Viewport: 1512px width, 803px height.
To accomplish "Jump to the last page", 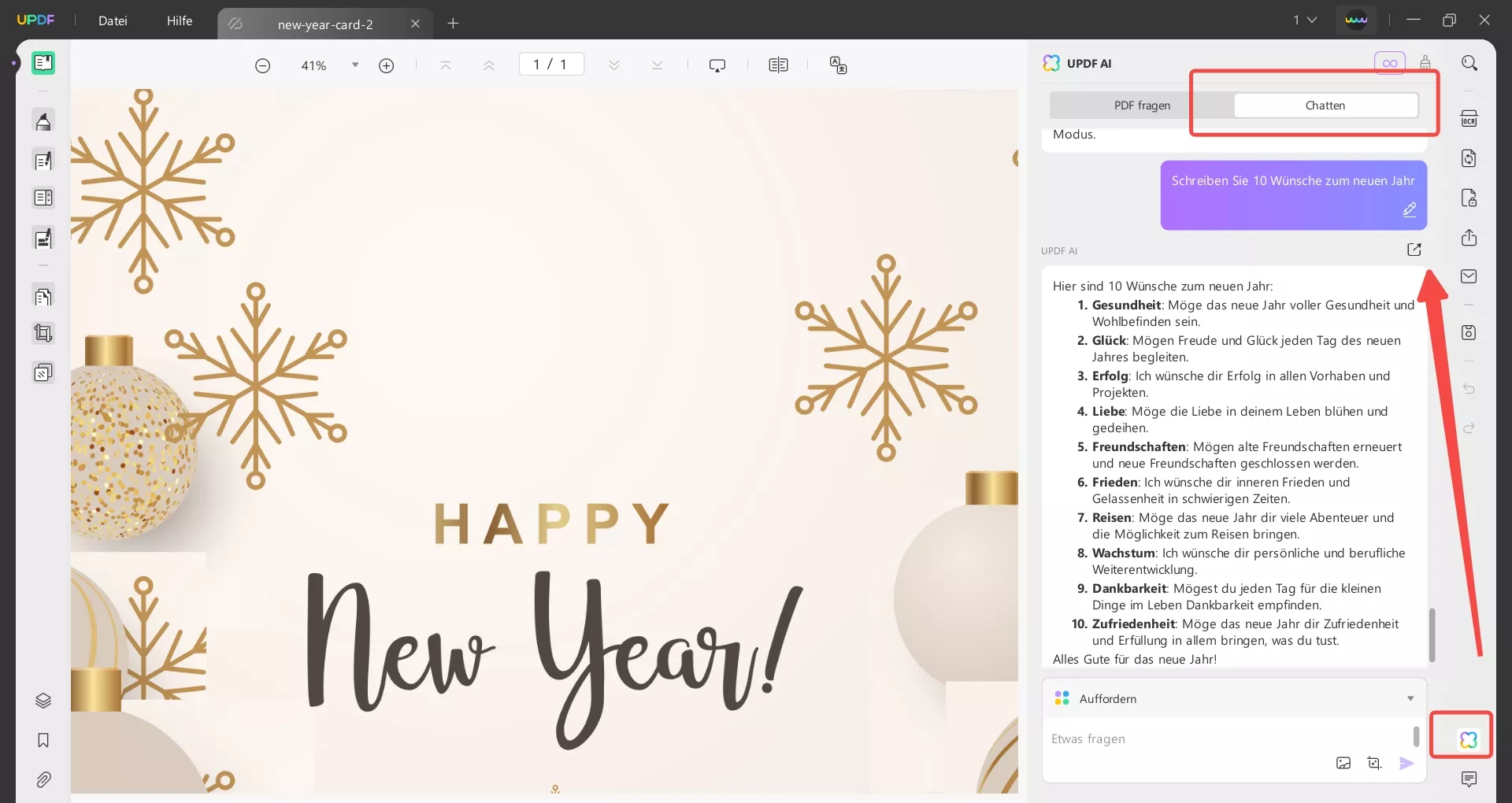I will pyautogui.click(x=658, y=65).
